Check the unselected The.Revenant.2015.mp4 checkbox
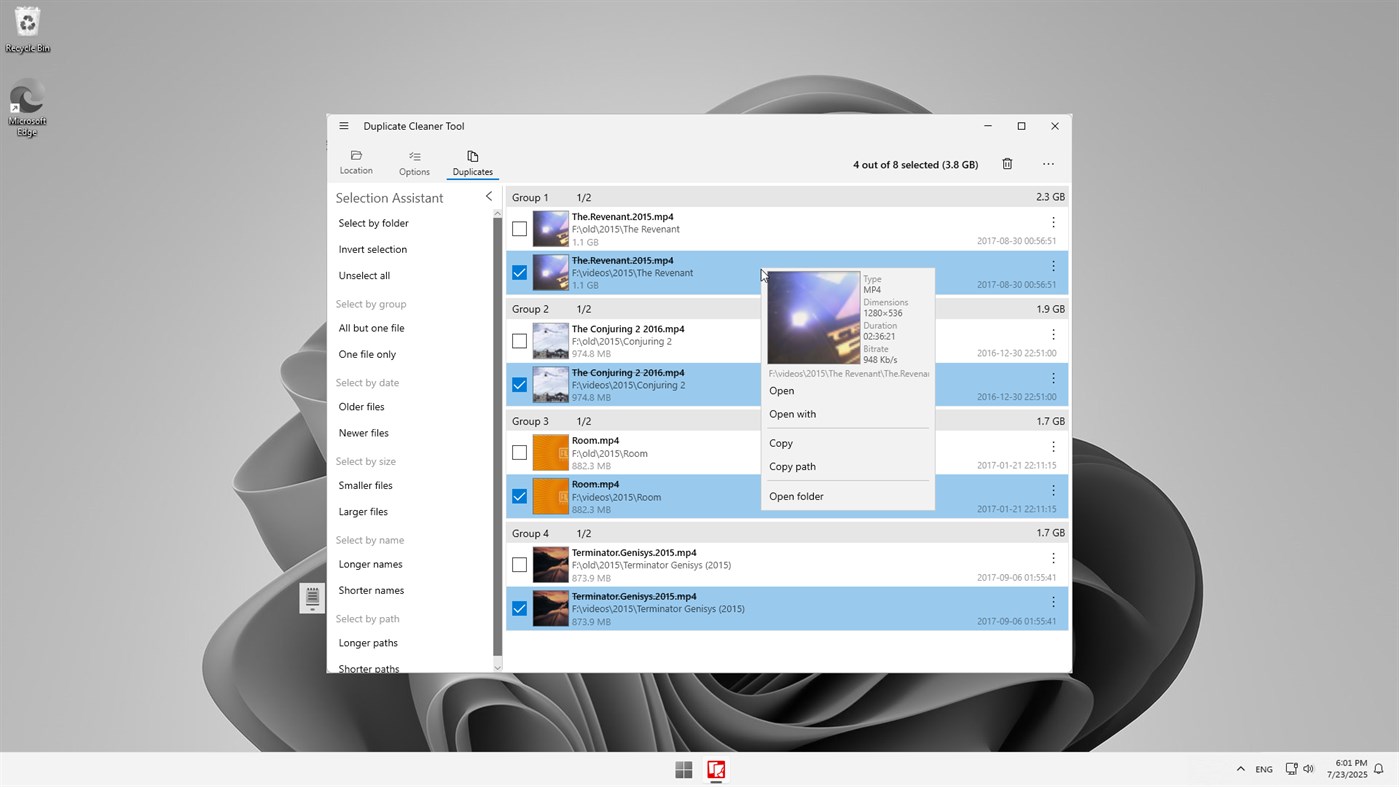1399x787 pixels. pos(519,228)
